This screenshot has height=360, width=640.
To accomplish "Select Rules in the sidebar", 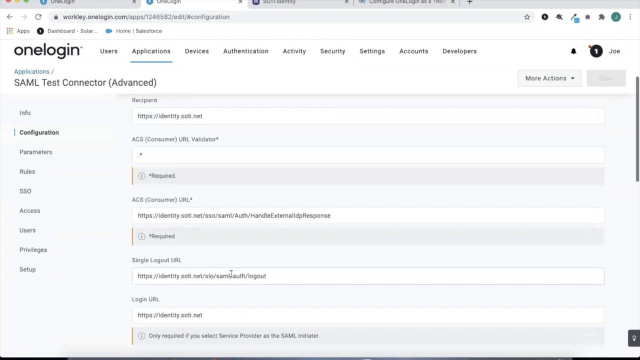I will (27, 171).
